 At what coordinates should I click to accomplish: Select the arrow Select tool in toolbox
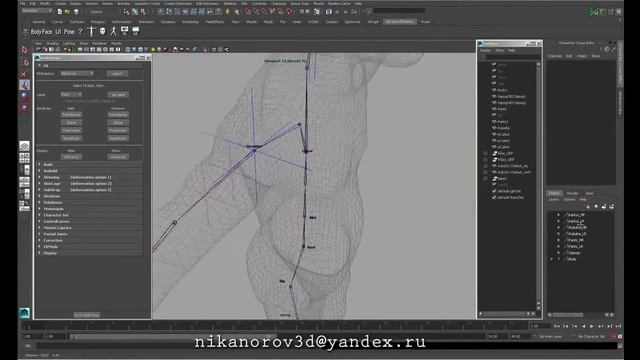(24, 50)
